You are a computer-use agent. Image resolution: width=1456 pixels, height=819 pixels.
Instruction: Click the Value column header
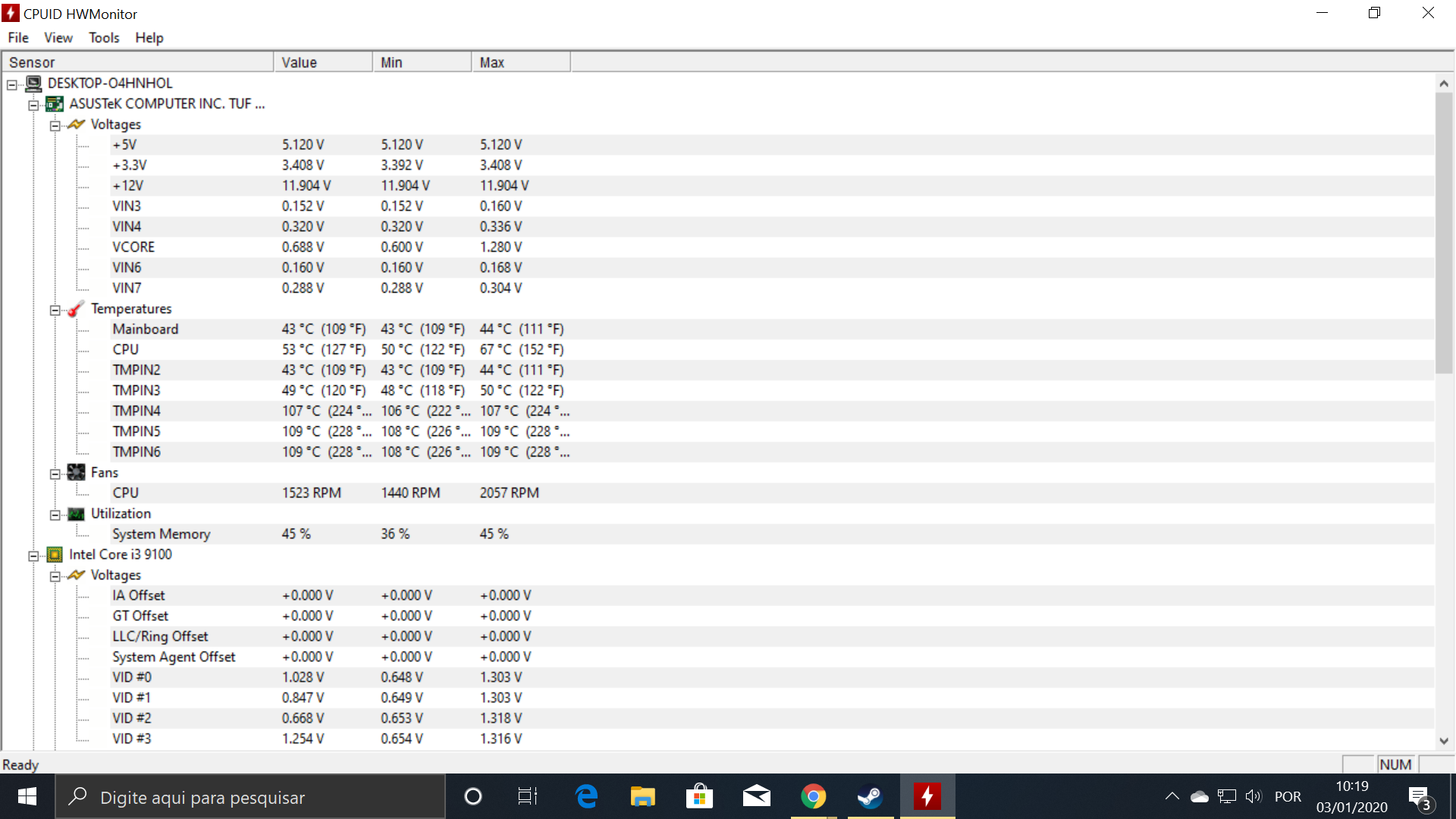[323, 62]
